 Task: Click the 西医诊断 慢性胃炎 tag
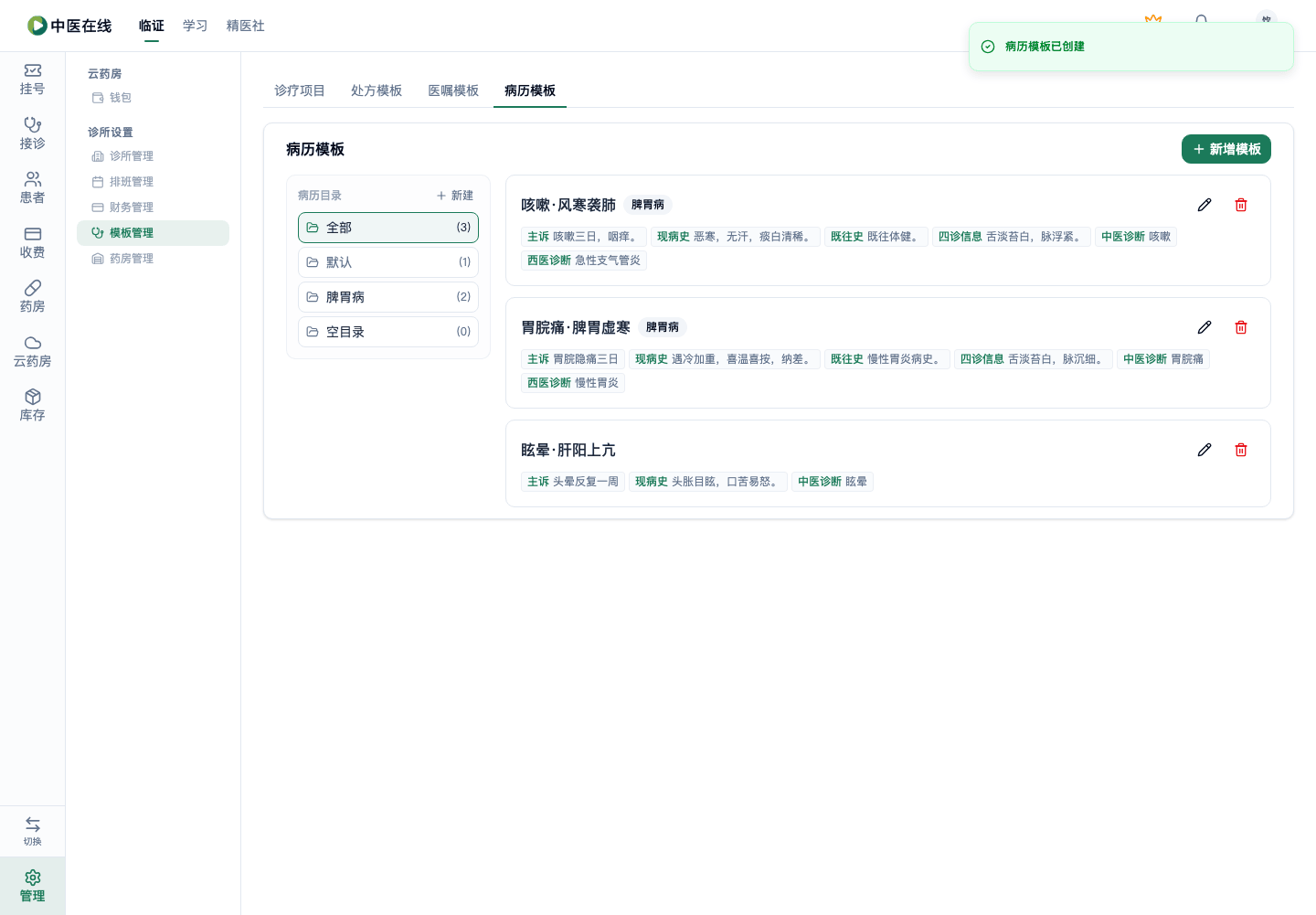click(573, 383)
